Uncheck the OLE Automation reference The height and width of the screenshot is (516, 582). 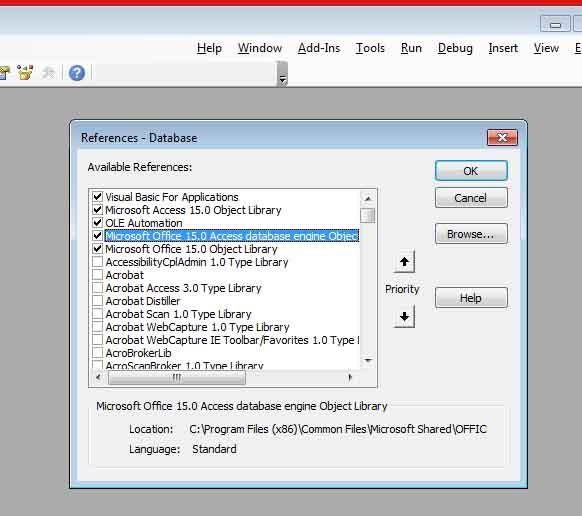click(98, 222)
